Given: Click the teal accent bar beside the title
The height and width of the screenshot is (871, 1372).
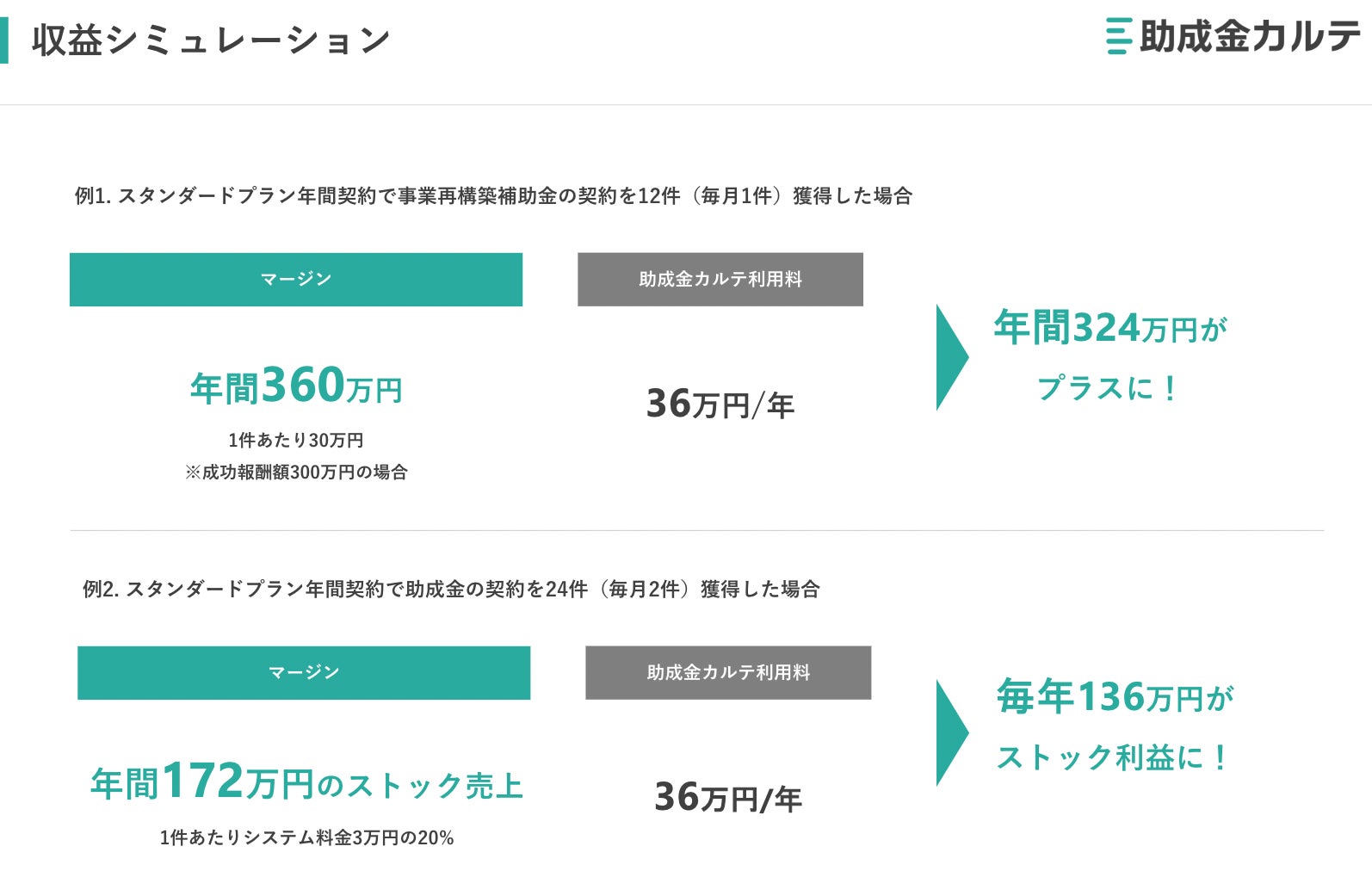Looking at the screenshot, I should [4, 40].
